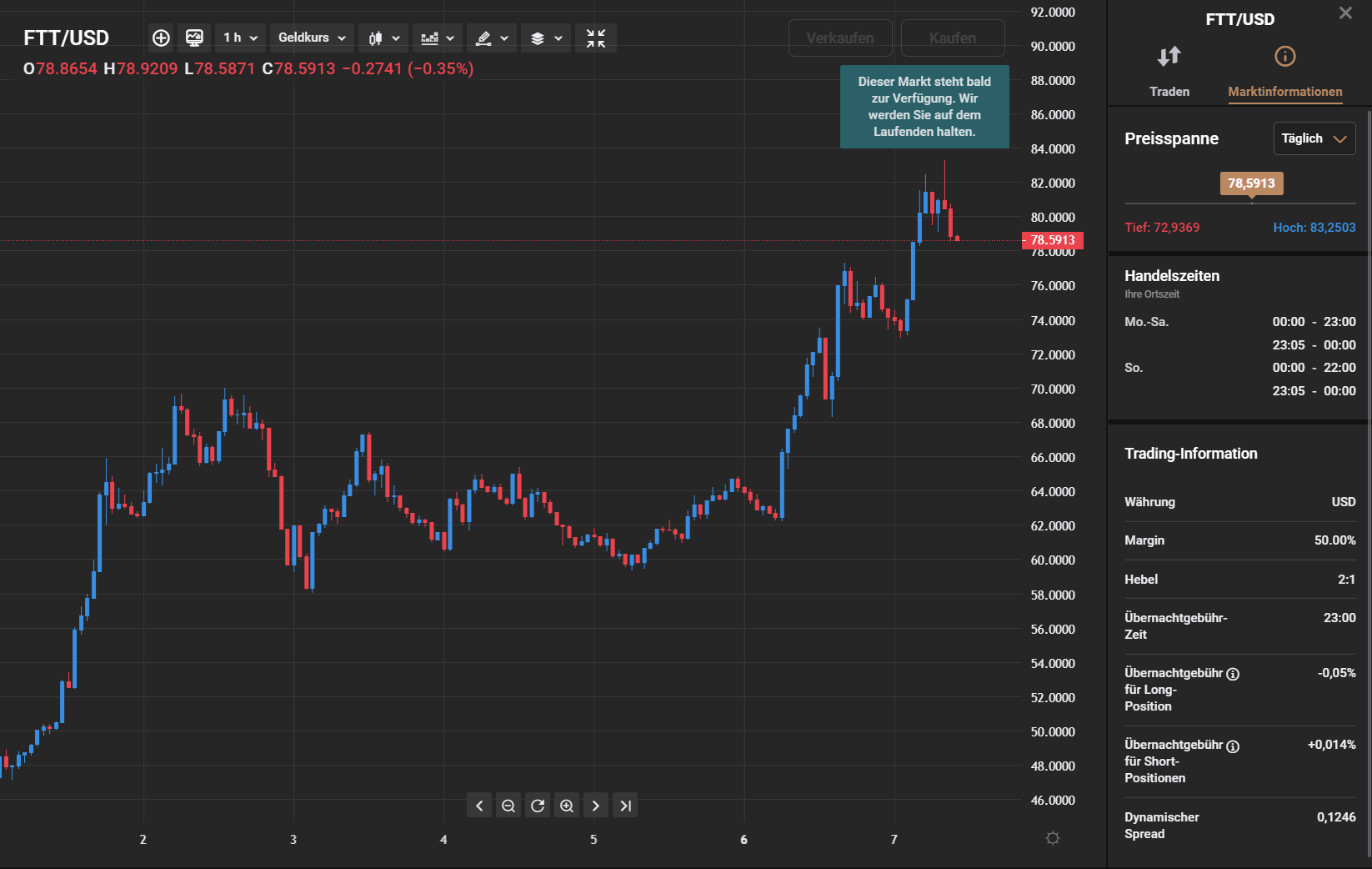Viewport: 1372px width, 869px height.
Task: Close the FTT/USD side panel
Action: 1345,13
